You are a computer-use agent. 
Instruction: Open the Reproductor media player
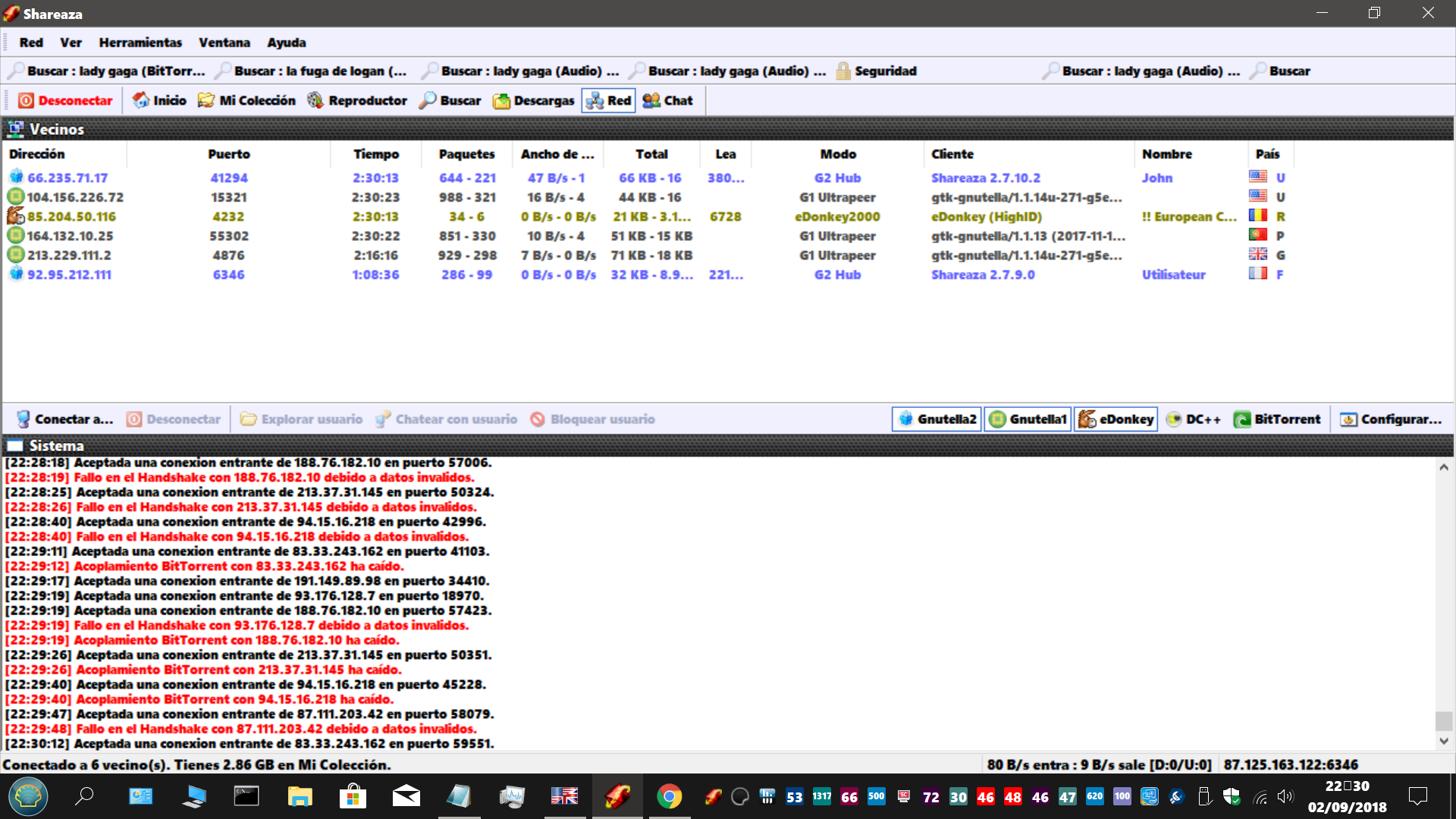coord(357,100)
